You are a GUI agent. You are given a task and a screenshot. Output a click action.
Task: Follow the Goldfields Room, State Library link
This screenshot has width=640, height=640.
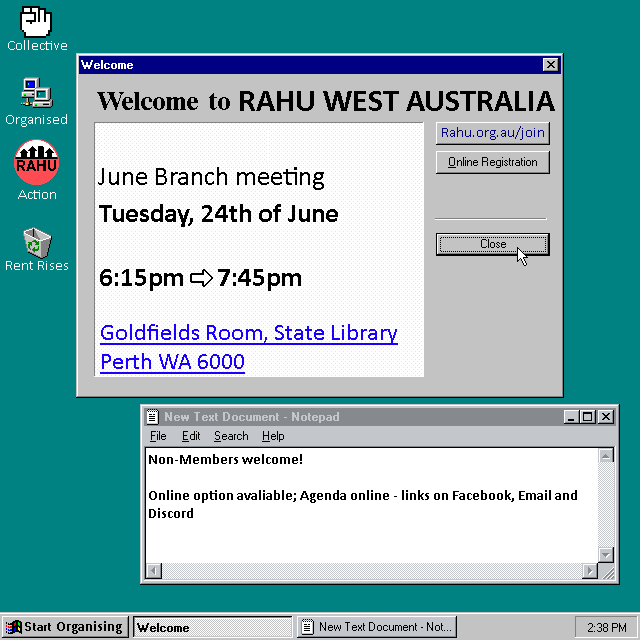pos(249,333)
